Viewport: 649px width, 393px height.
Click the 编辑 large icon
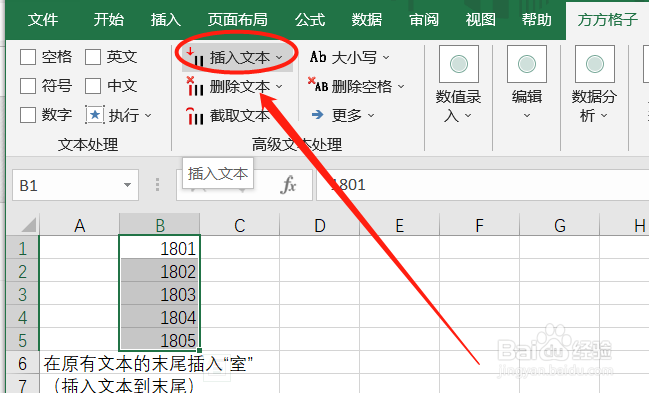click(527, 64)
